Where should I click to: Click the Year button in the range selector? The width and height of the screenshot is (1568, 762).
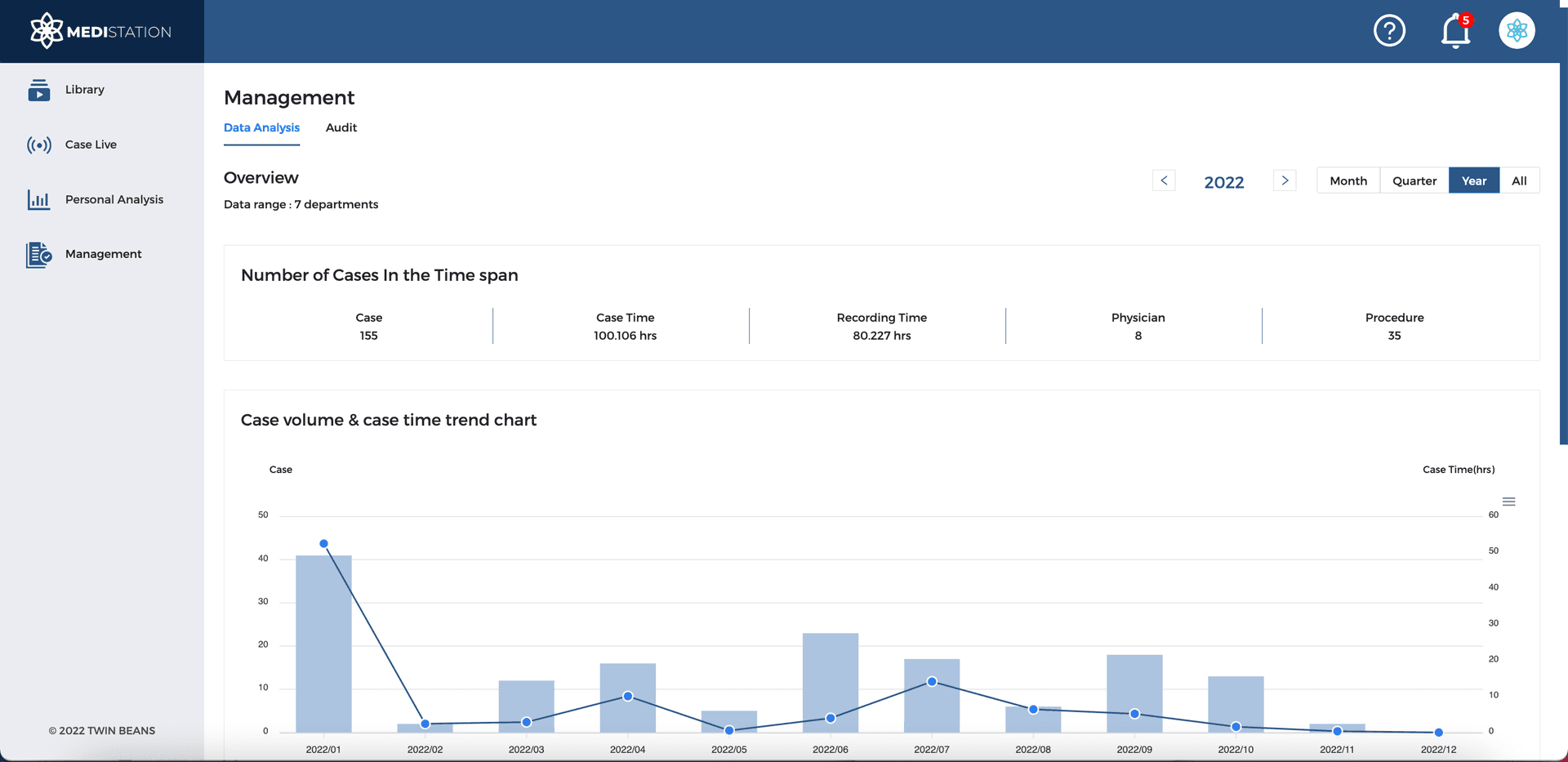coord(1473,180)
